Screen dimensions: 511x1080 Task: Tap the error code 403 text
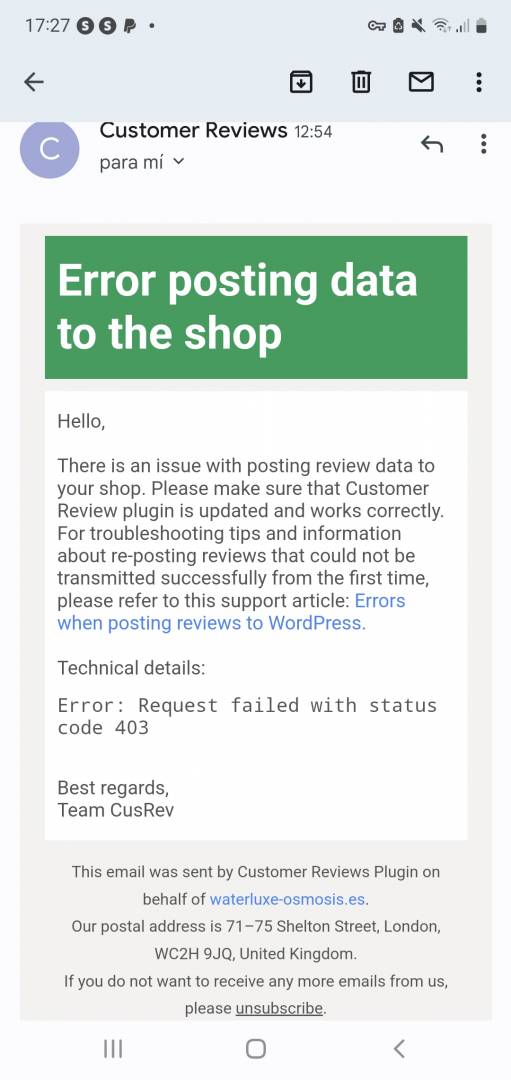click(247, 716)
